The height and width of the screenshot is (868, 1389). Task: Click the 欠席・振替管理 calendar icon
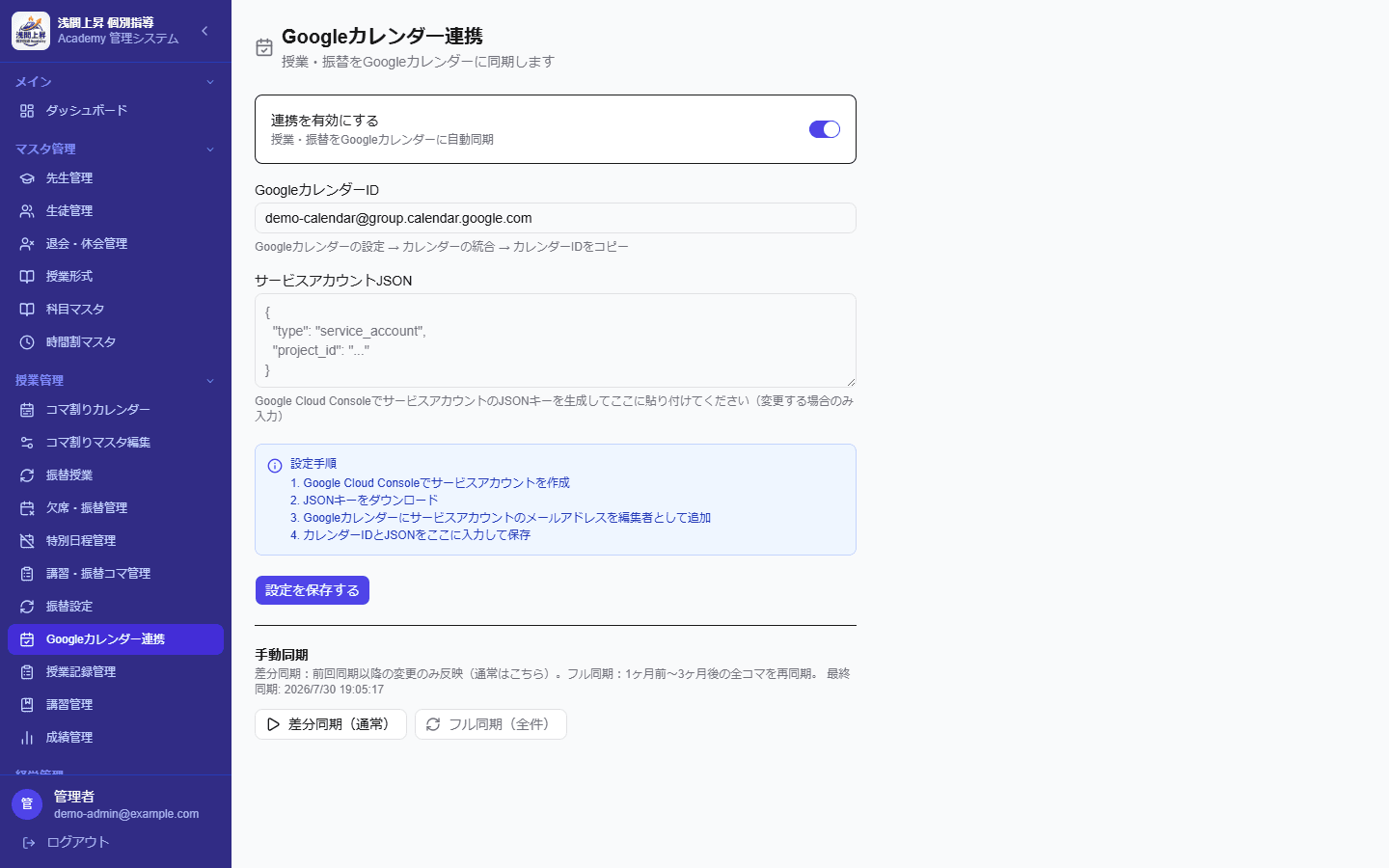click(x=27, y=508)
